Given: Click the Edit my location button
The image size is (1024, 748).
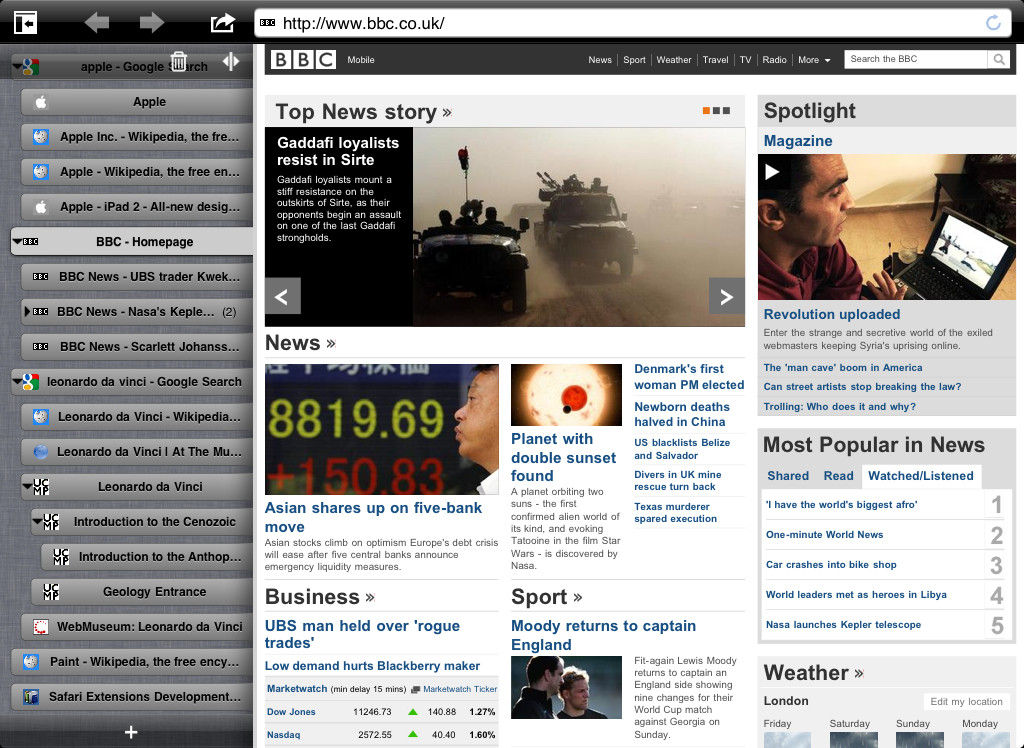Looking at the screenshot, I should (x=967, y=702).
